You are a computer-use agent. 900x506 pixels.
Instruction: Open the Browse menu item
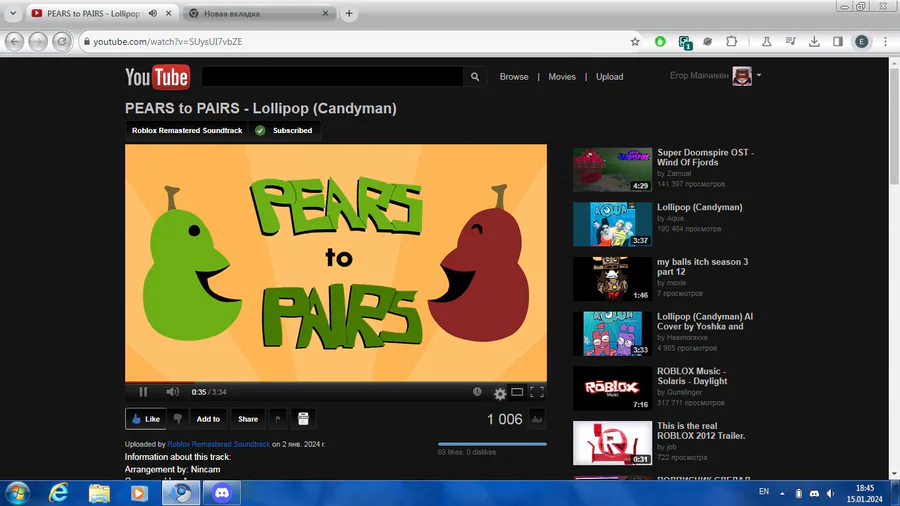[514, 76]
